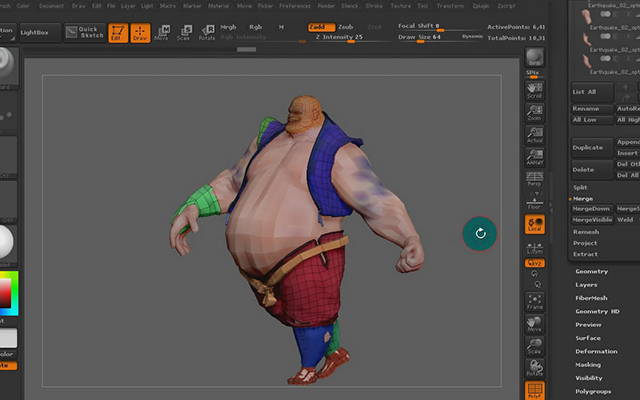The width and height of the screenshot is (640, 400).
Task: Open the Render menu
Action: 326,6
